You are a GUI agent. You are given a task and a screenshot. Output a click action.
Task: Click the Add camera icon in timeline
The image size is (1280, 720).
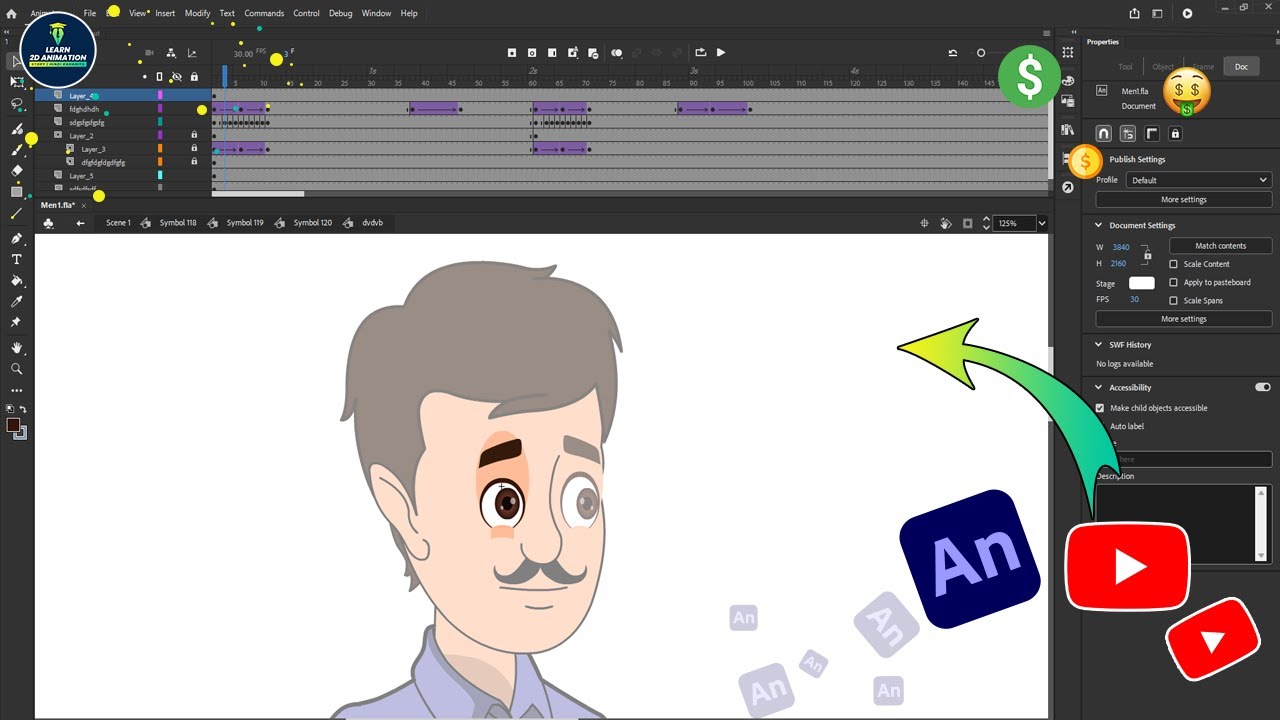pos(149,53)
